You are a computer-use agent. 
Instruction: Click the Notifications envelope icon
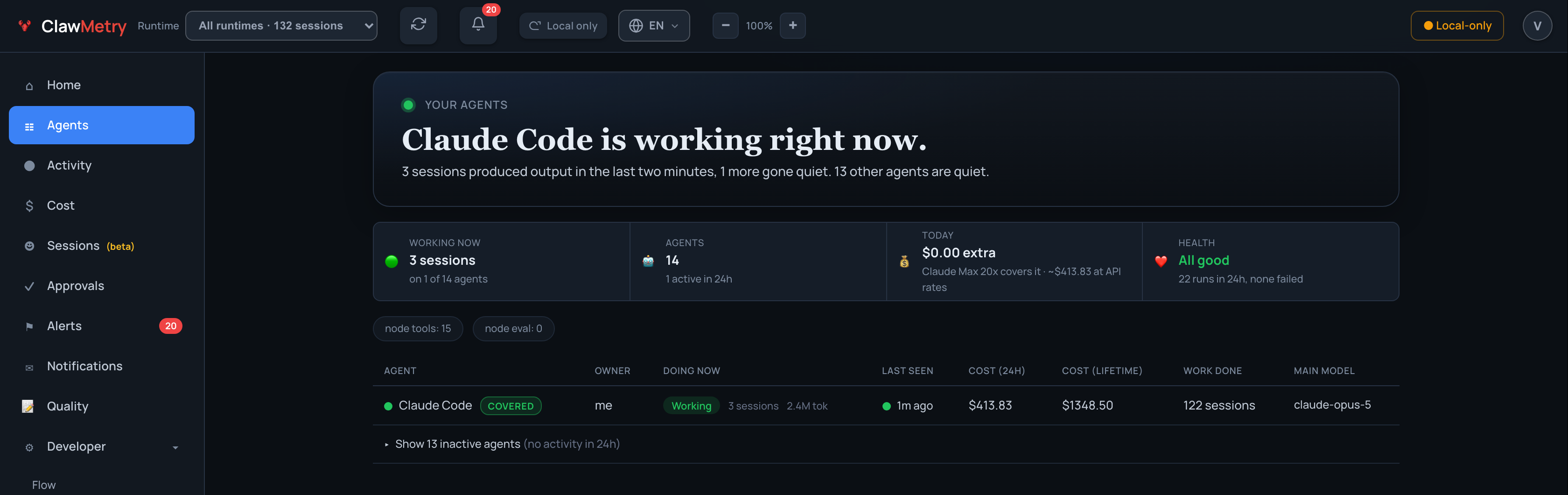point(29,368)
